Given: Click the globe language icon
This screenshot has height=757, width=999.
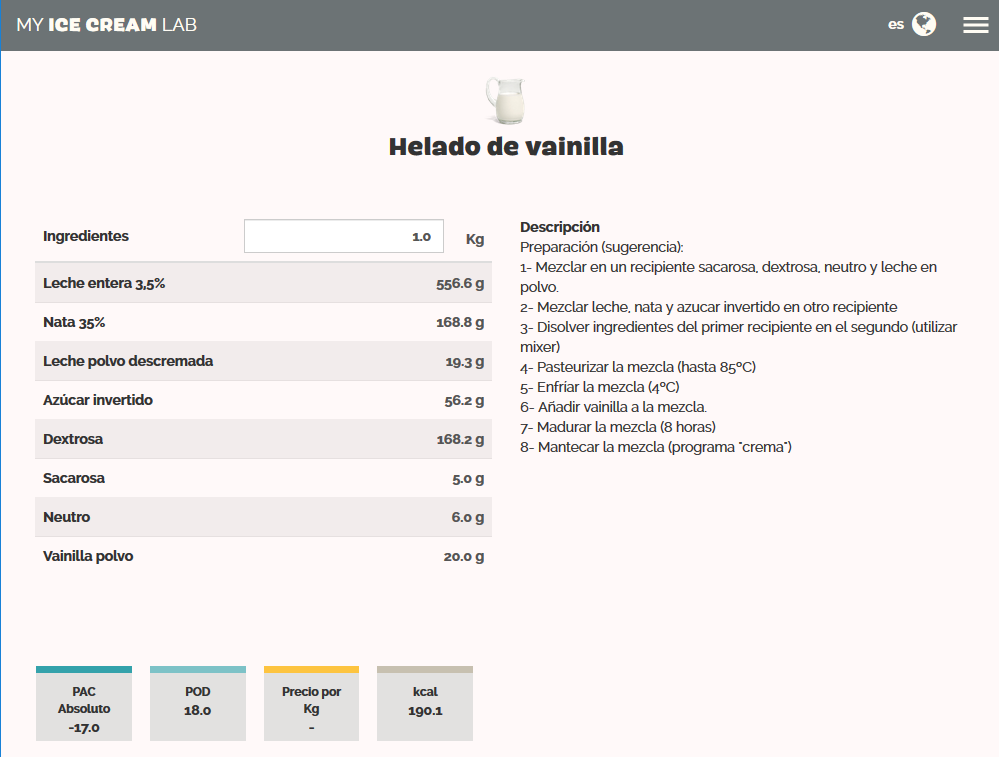Looking at the screenshot, I should [923, 24].
